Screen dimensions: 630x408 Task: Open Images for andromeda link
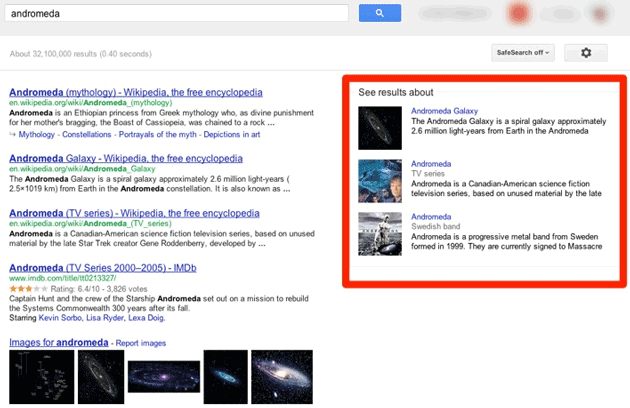coord(59,342)
